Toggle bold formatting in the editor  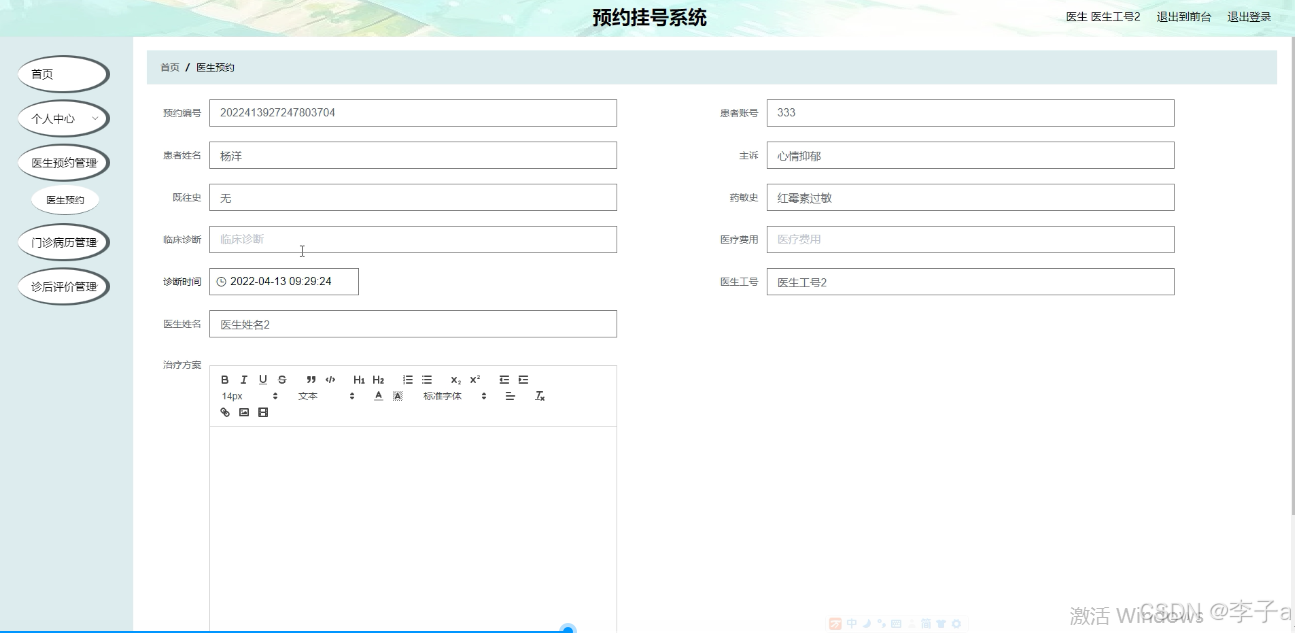tap(224, 379)
